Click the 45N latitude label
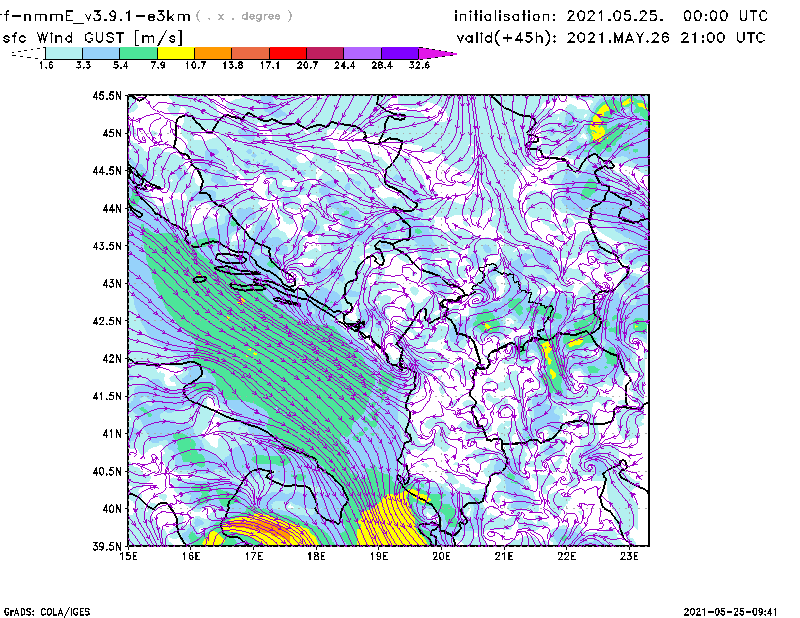The height and width of the screenshot is (618, 800). pyautogui.click(x=112, y=133)
